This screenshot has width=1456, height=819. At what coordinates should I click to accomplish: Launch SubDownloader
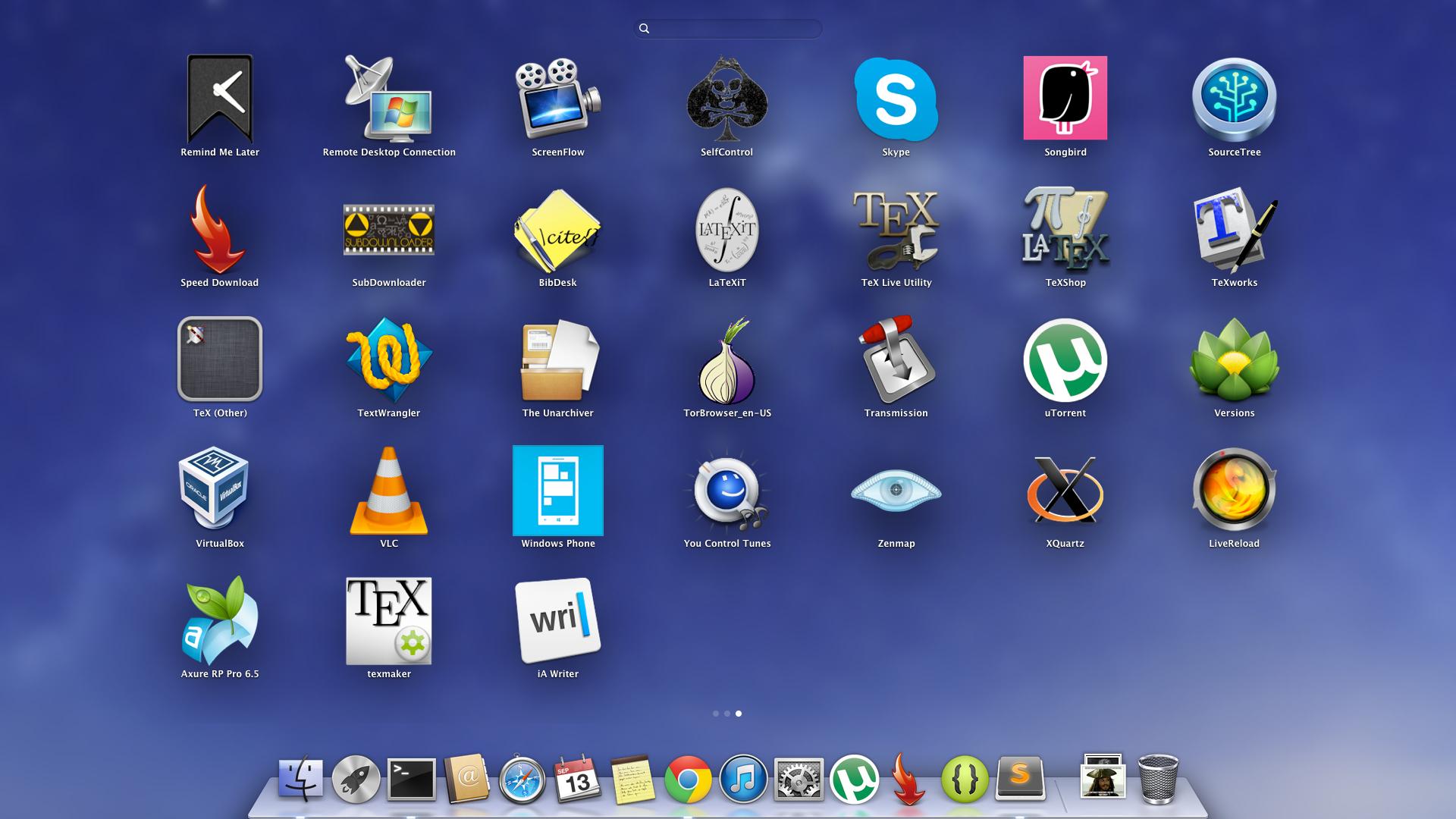(x=389, y=229)
